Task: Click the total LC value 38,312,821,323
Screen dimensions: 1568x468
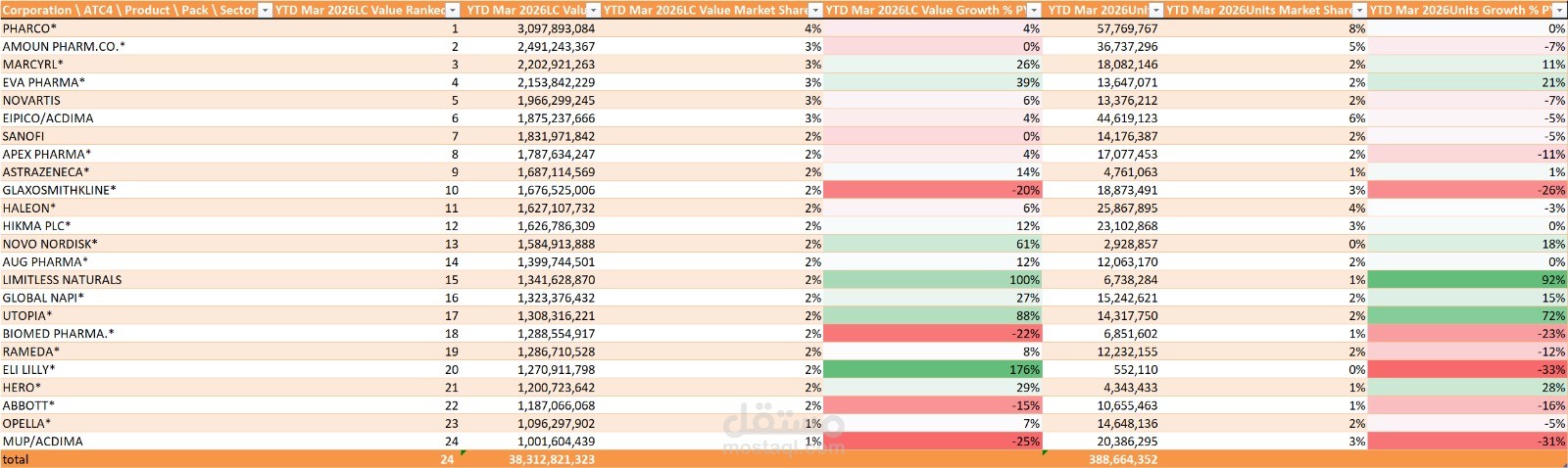Action: pyautogui.click(x=552, y=459)
